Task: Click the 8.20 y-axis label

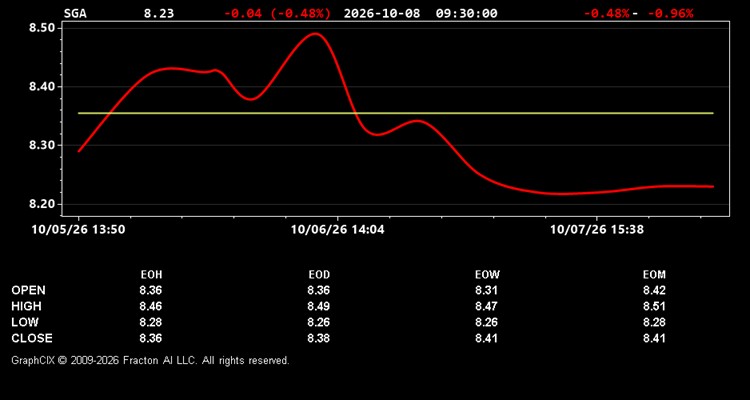Action: click(44, 204)
